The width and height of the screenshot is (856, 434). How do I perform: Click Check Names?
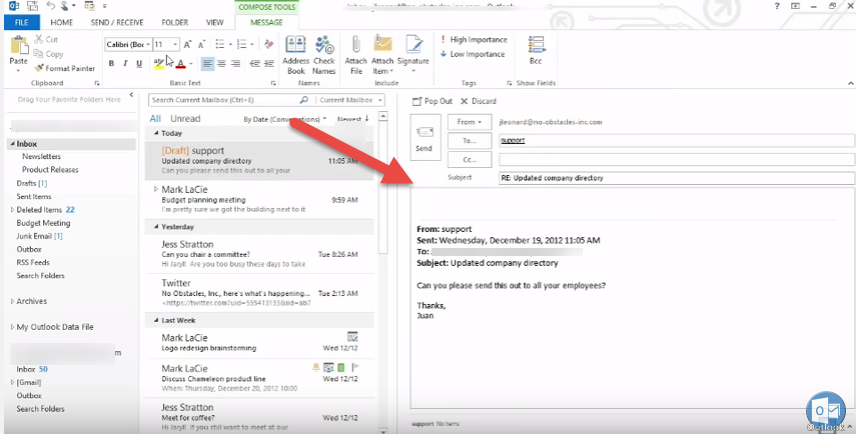[324, 55]
